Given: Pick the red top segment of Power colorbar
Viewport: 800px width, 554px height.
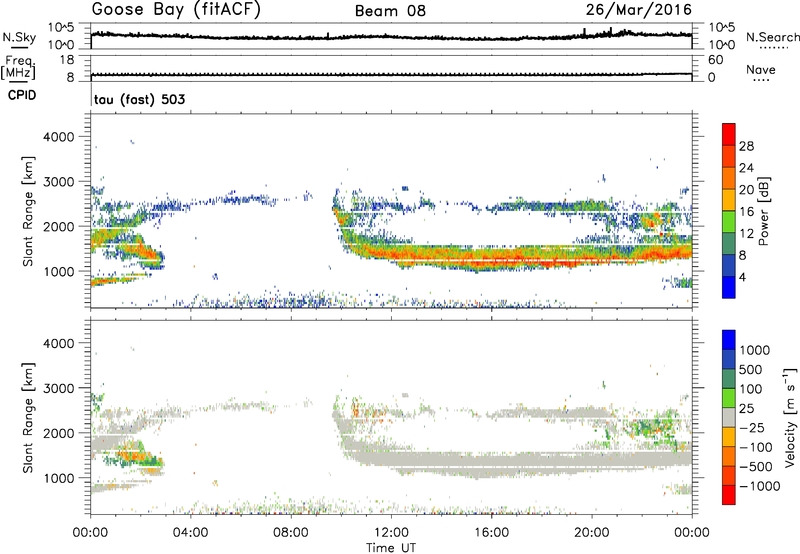Looking at the screenshot, I should [x=729, y=135].
